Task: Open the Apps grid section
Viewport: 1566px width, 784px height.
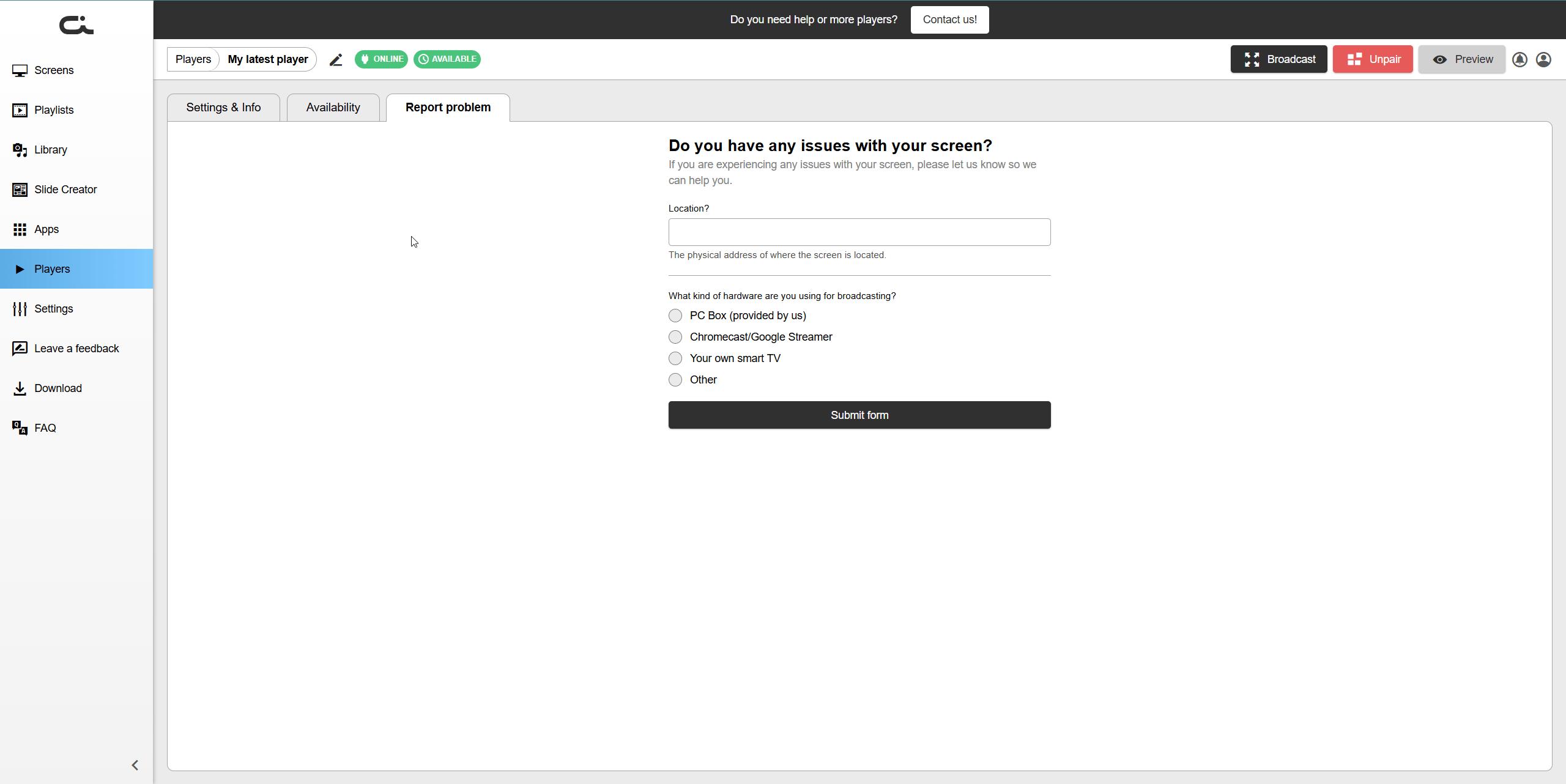Action: coord(46,229)
